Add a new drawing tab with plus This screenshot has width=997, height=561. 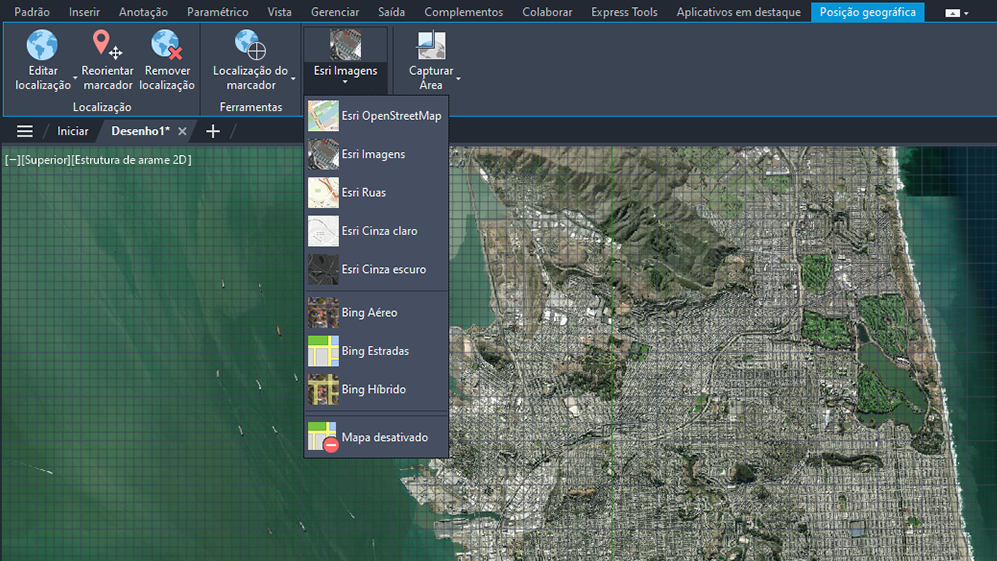tap(213, 131)
